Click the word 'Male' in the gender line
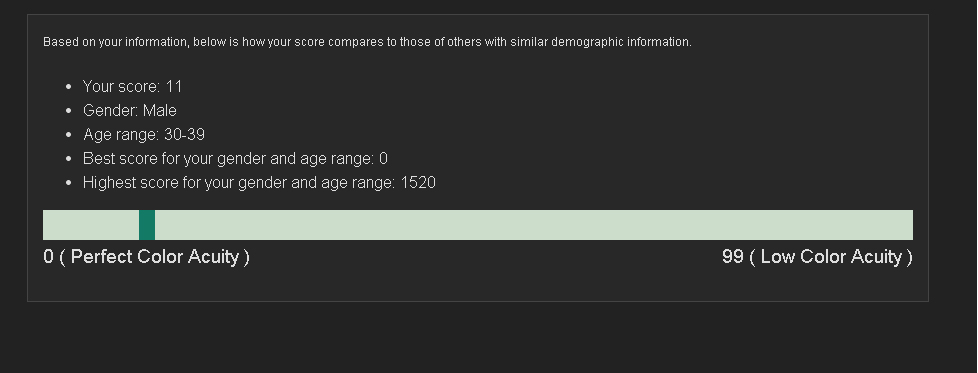The width and height of the screenshot is (978, 373). (x=160, y=110)
